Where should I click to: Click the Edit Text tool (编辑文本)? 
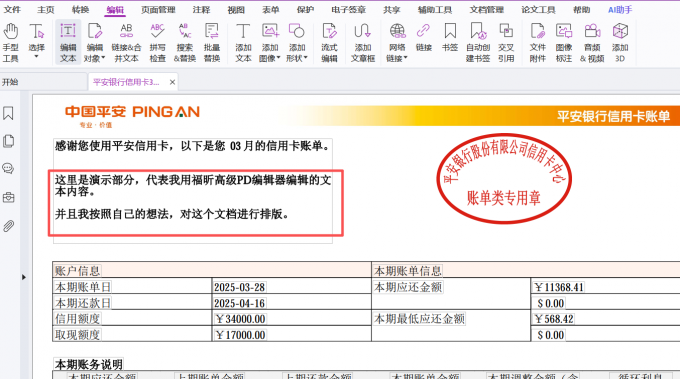68,42
